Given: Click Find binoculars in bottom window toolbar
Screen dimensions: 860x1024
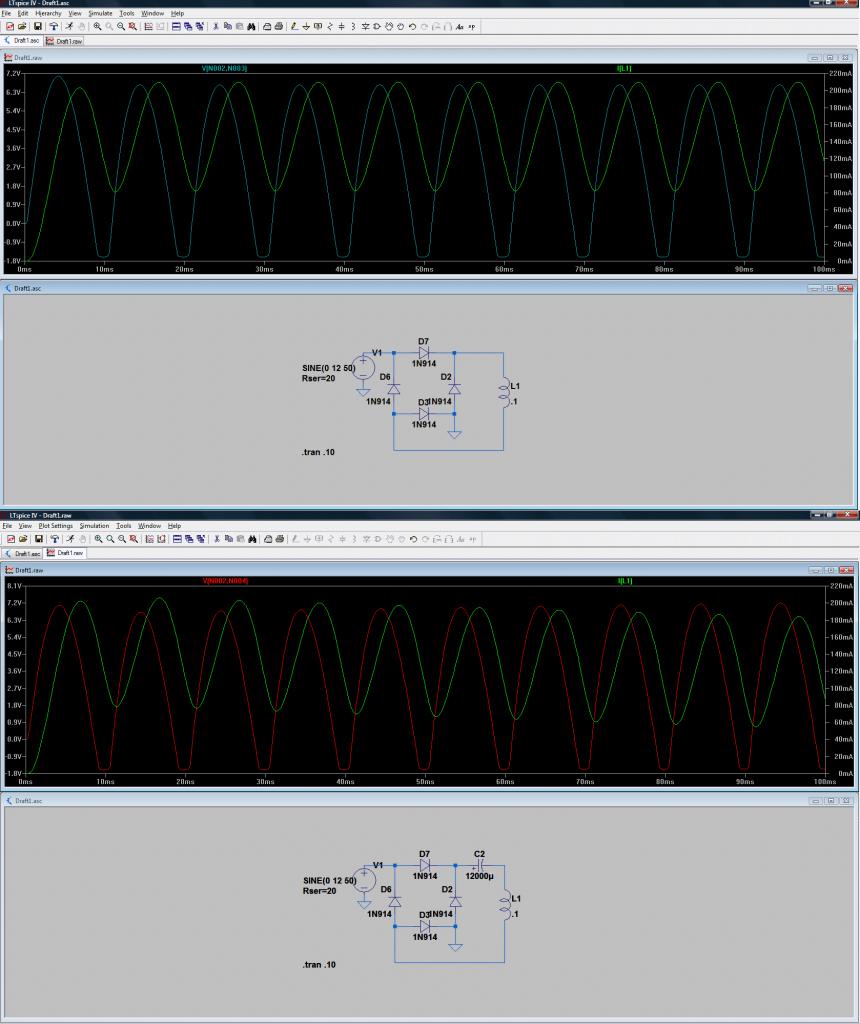Looking at the screenshot, I should tap(252, 539).
